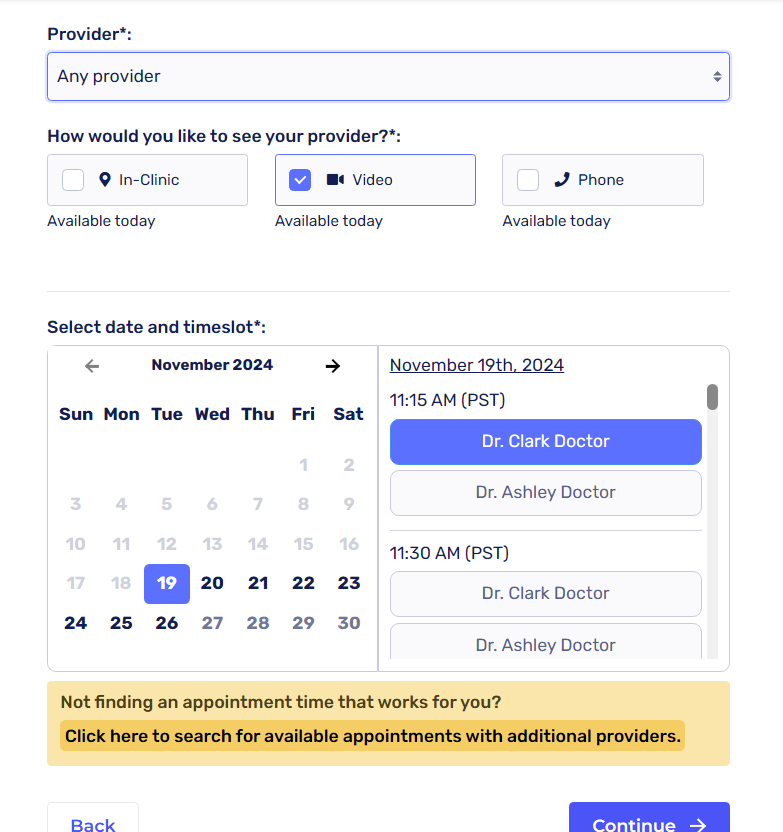Check the In-Clinic checkbox
Screen dimensions: 783x832
coord(73,180)
